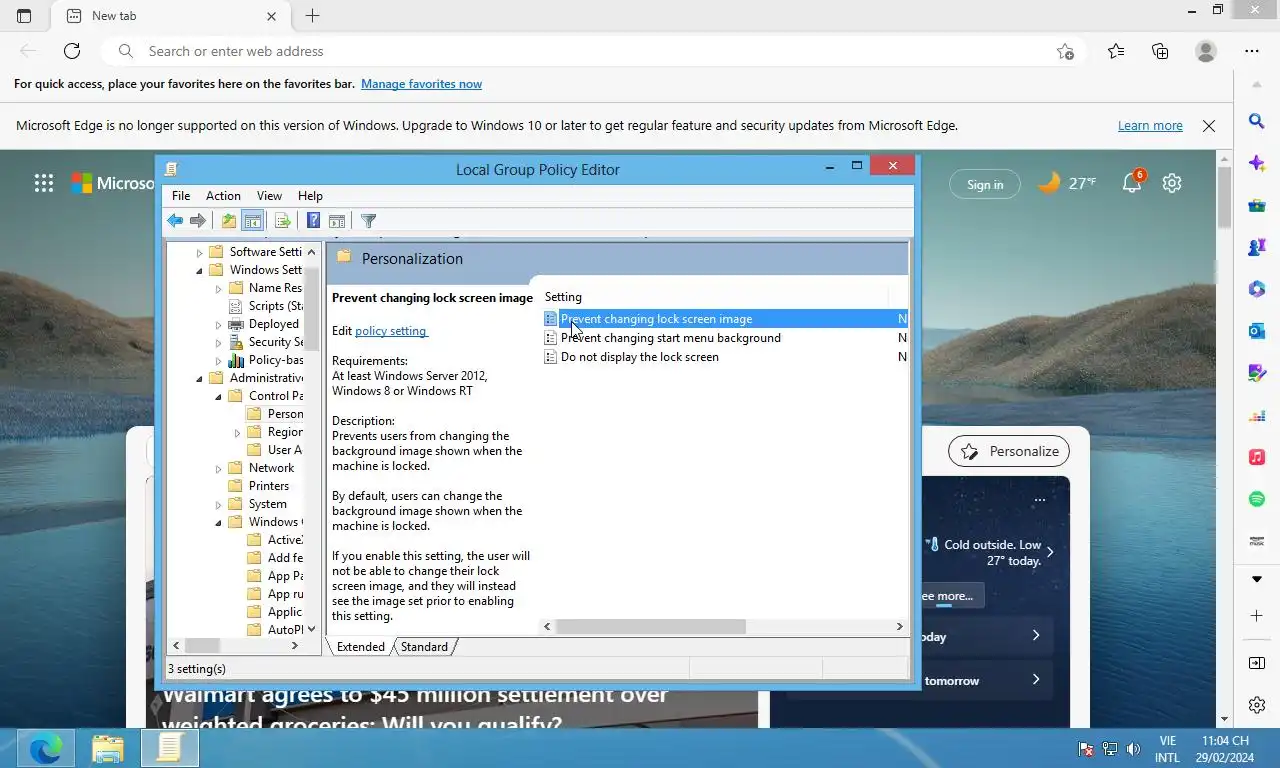
Task: Open Games chess icon in Edge sidebar
Action: click(1257, 247)
